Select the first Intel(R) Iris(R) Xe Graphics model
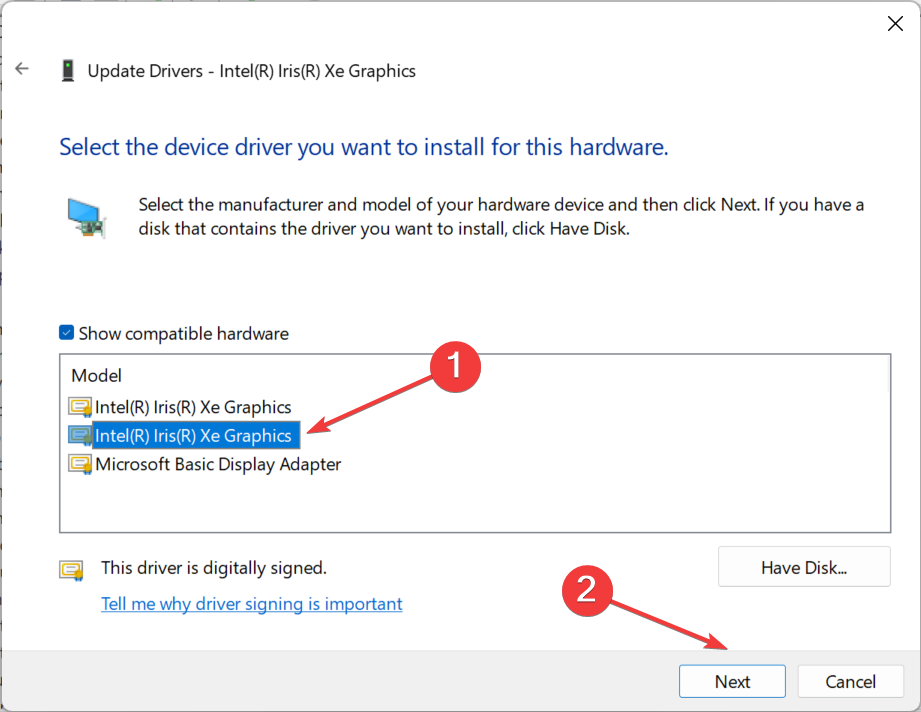This screenshot has height=712, width=921. coord(193,407)
